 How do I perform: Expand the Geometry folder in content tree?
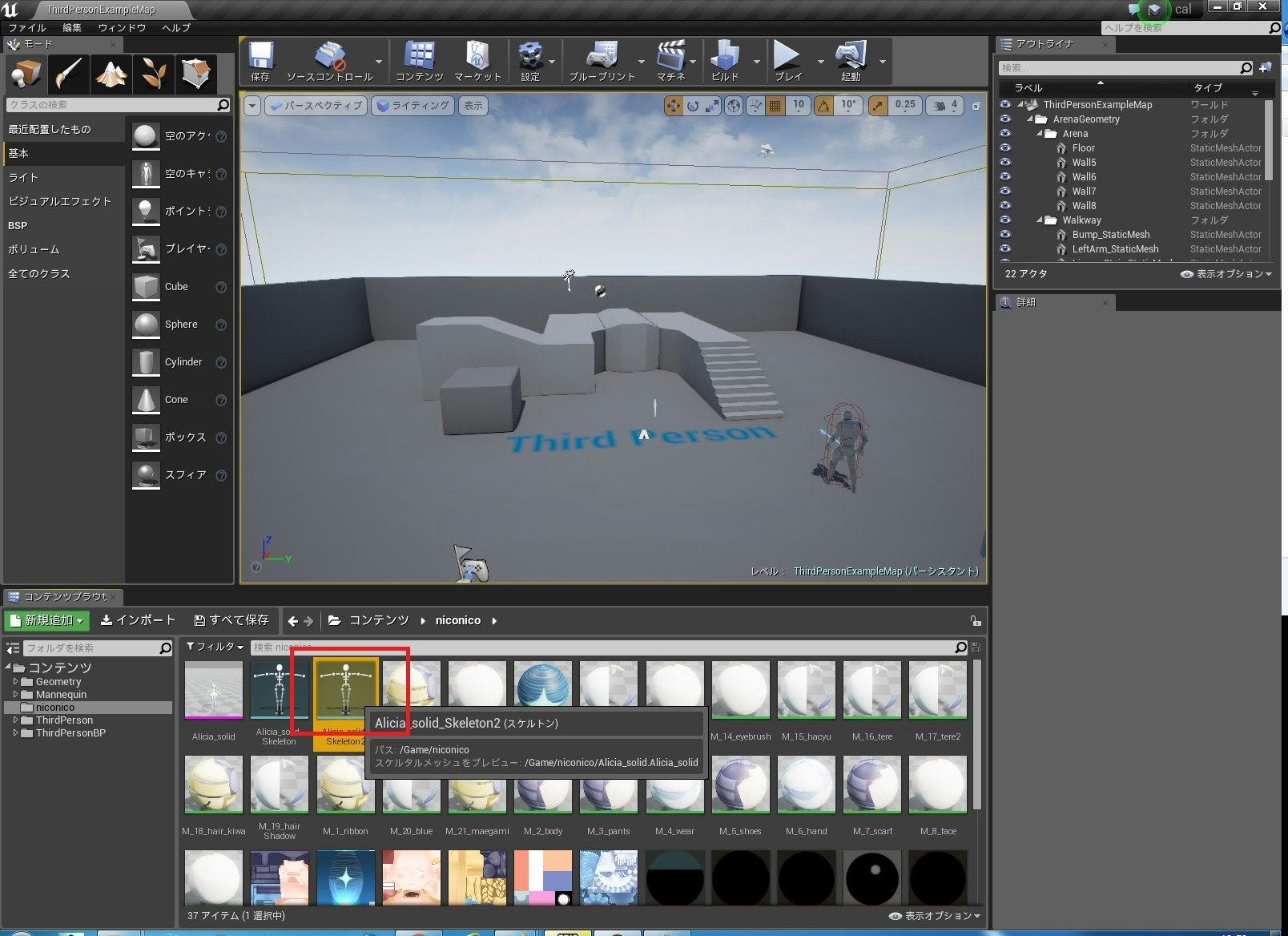coord(15,682)
